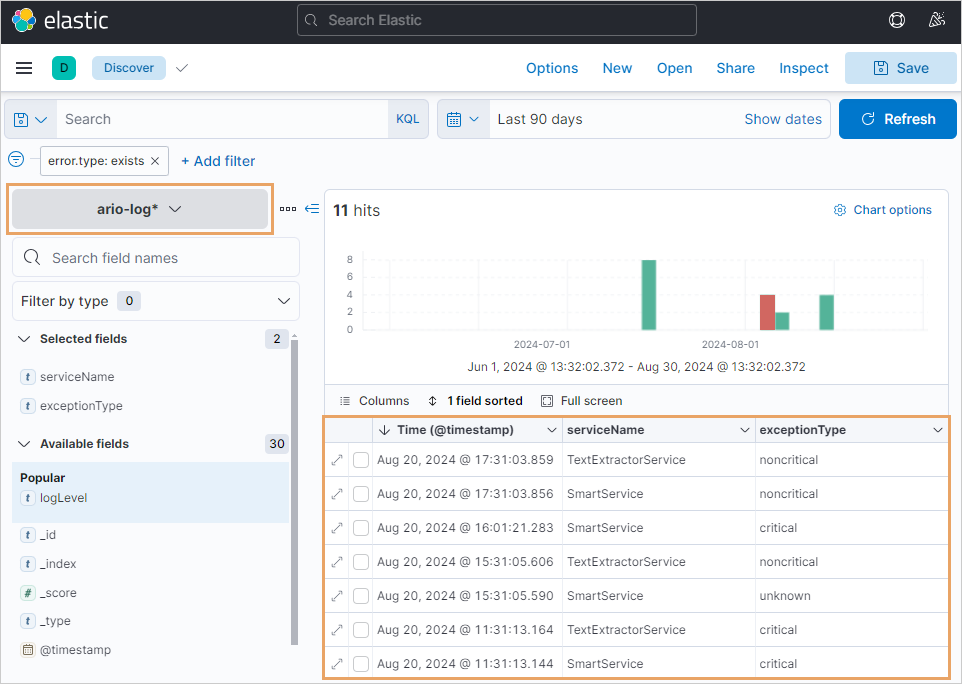This screenshot has width=962, height=684.
Task: Click the + Add filter link
Action: click(x=218, y=161)
